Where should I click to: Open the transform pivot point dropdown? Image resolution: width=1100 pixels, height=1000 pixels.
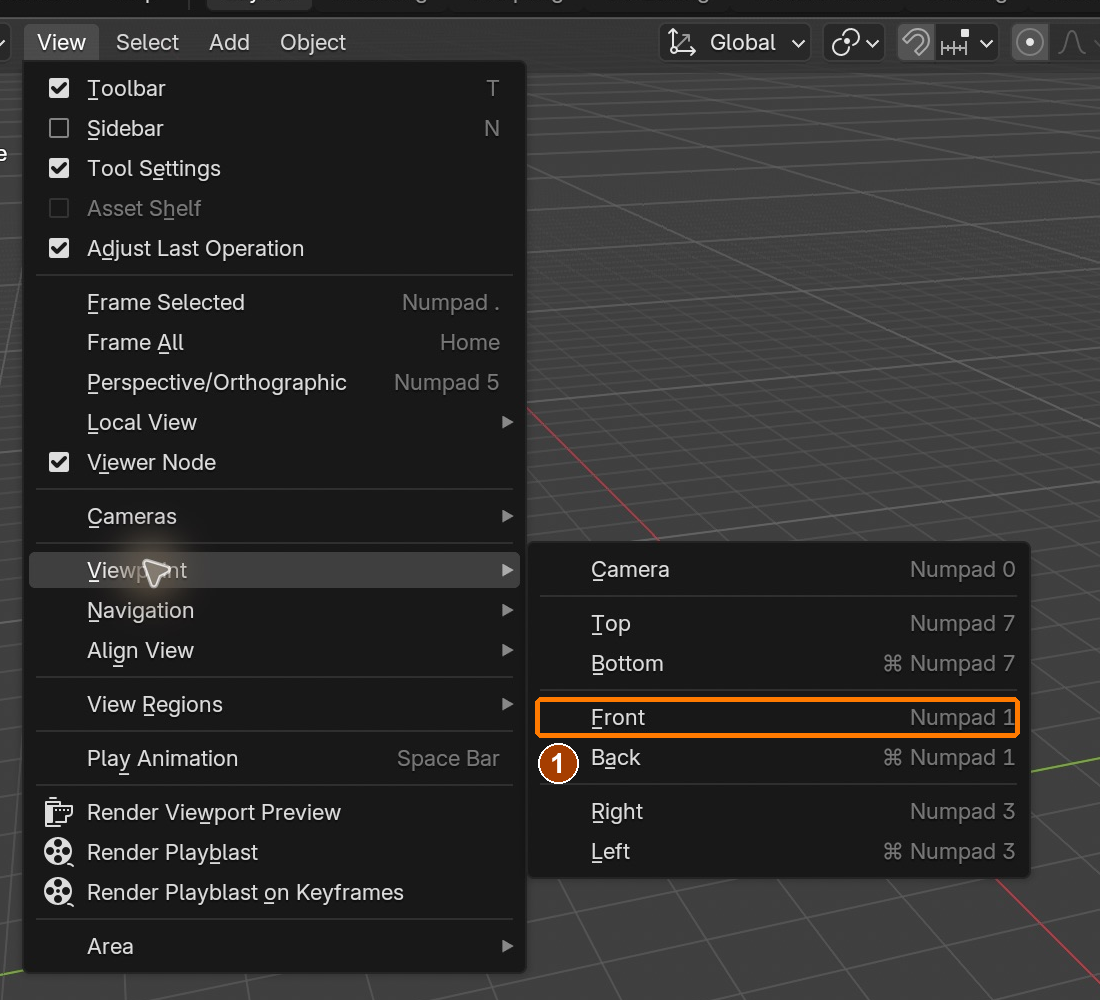(x=854, y=42)
